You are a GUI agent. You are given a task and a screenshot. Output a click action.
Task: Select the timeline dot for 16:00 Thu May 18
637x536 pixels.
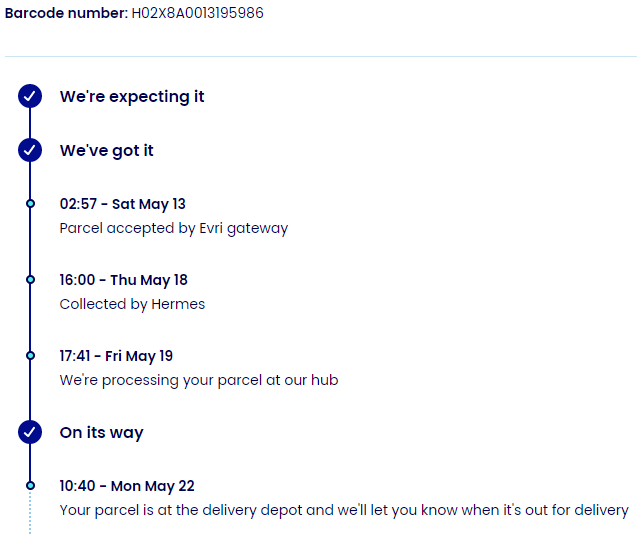tap(30, 280)
